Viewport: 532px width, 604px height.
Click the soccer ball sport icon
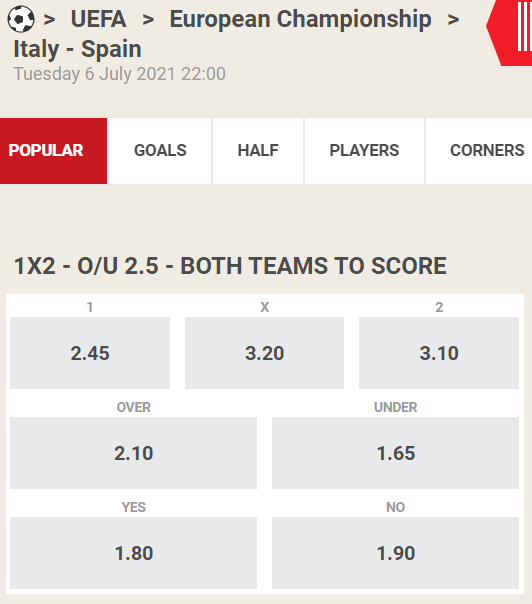tap(21, 19)
